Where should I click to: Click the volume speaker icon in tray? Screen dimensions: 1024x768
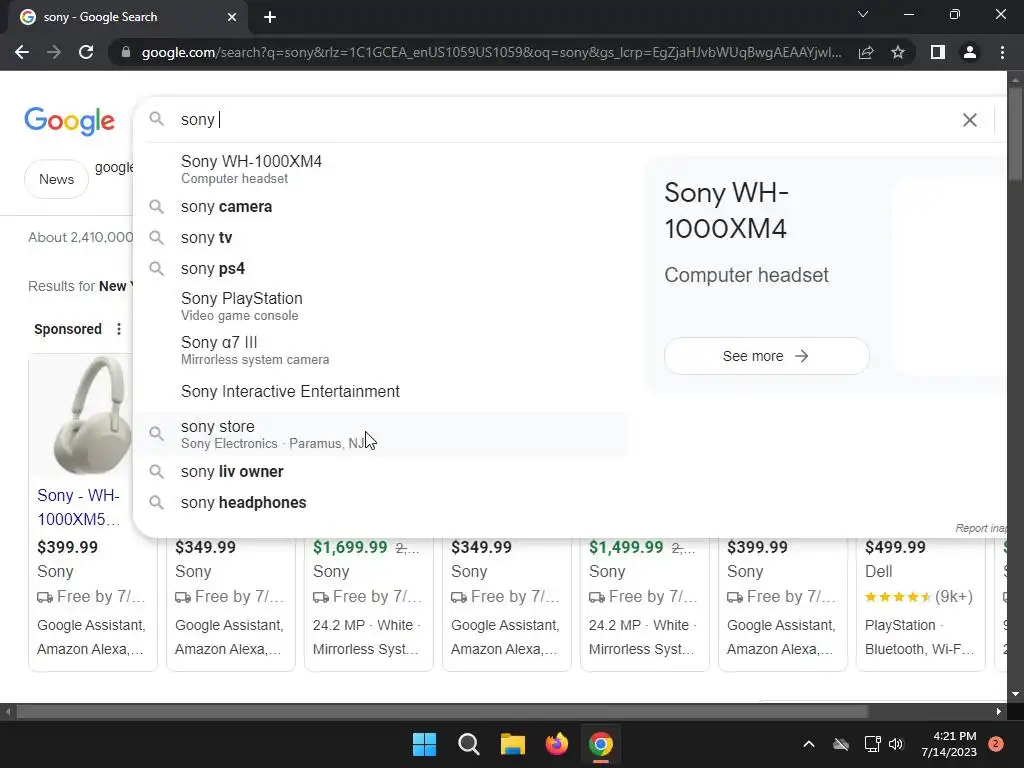(x=896, y=744)
